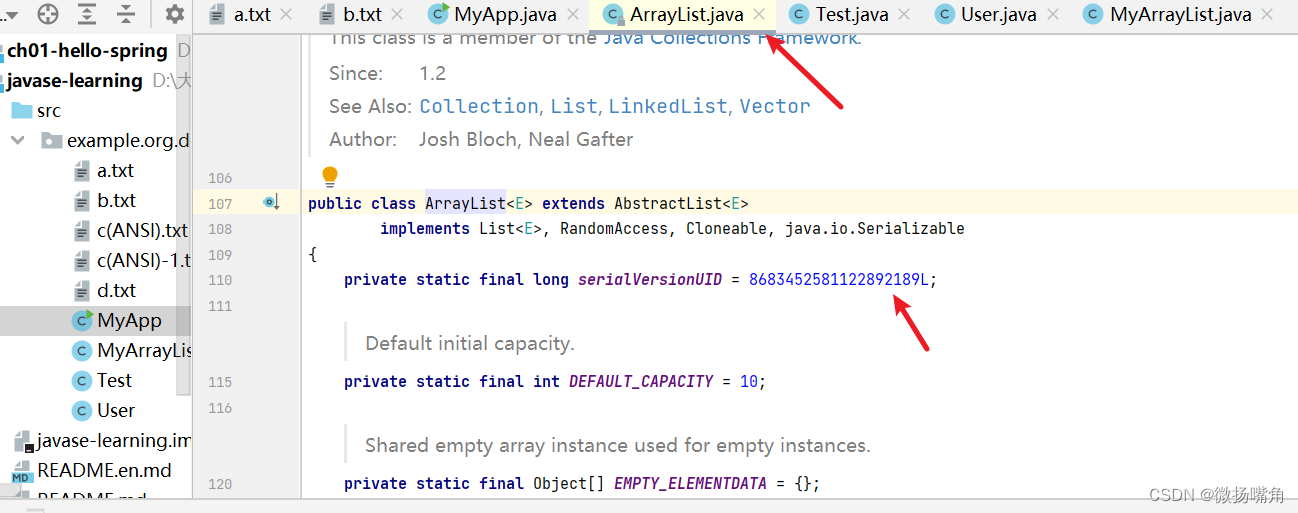Click the module file icon beside javase-learning.iml
The height and width of the screenshot is (513, 1298).
(23, 440)
